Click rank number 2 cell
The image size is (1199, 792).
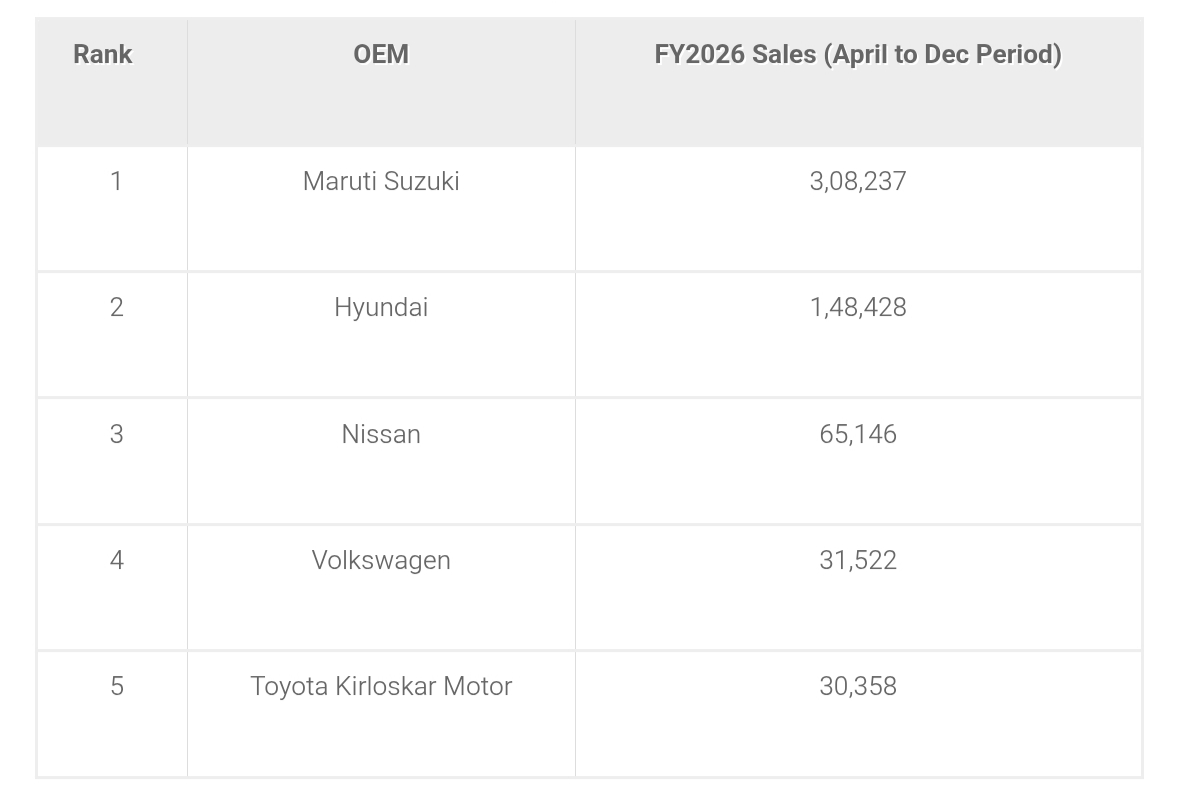click(116, 307)
